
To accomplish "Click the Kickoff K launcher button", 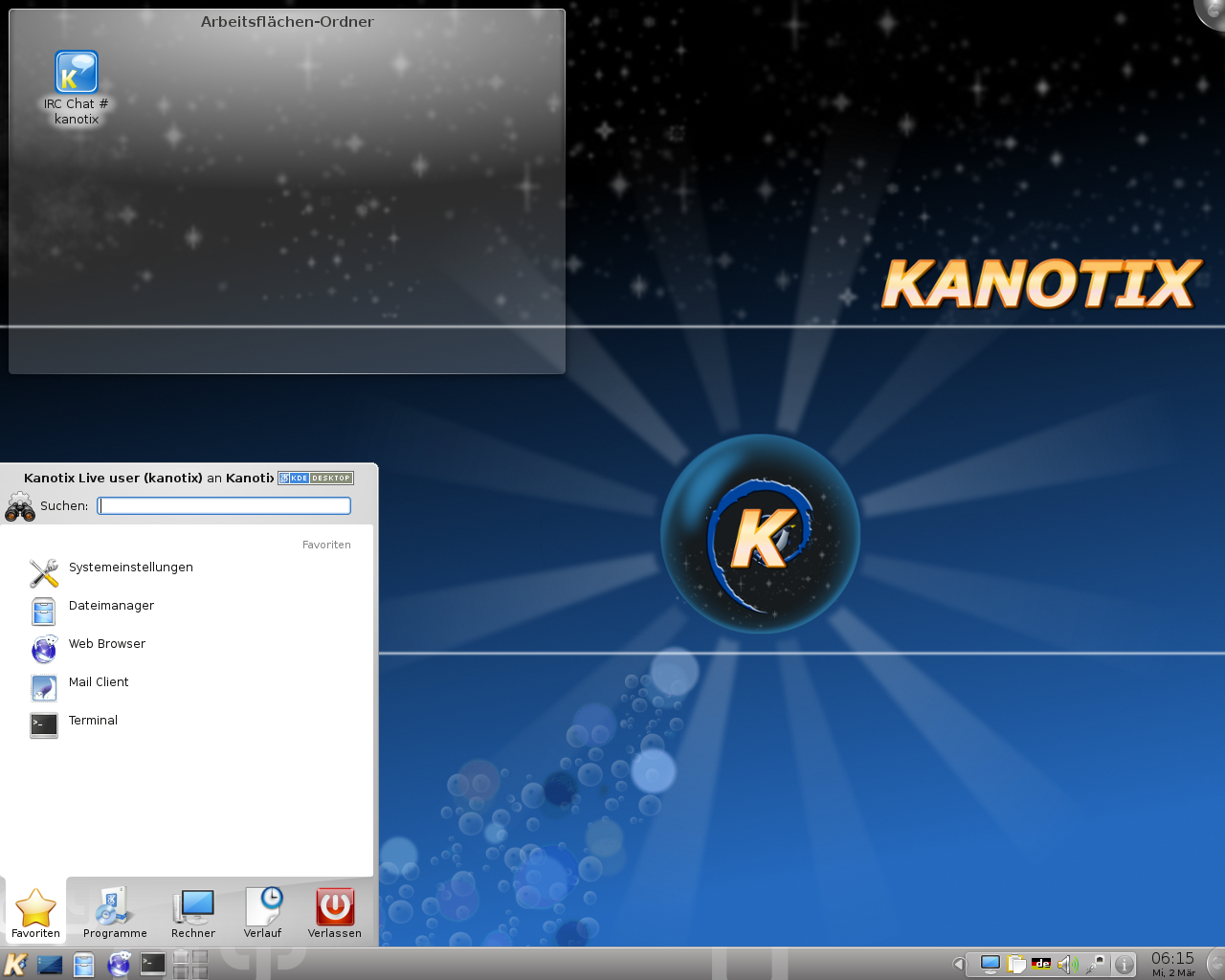I will (15, 965).
